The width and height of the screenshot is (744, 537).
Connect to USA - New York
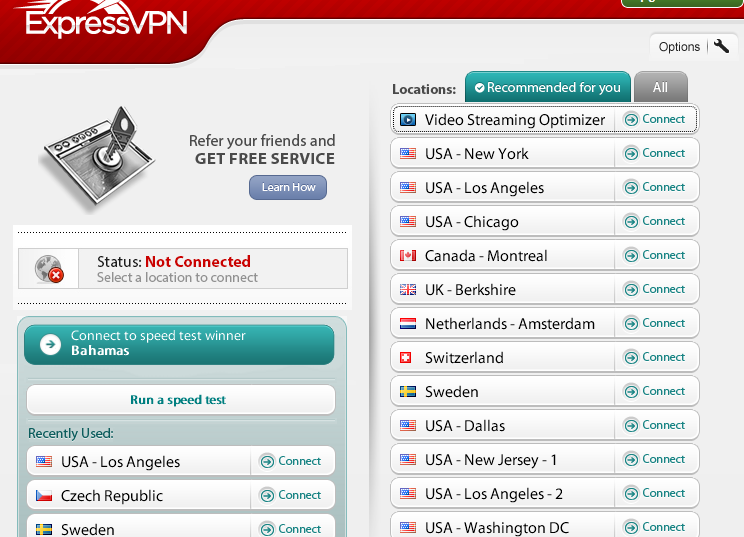tap(655, 153)
